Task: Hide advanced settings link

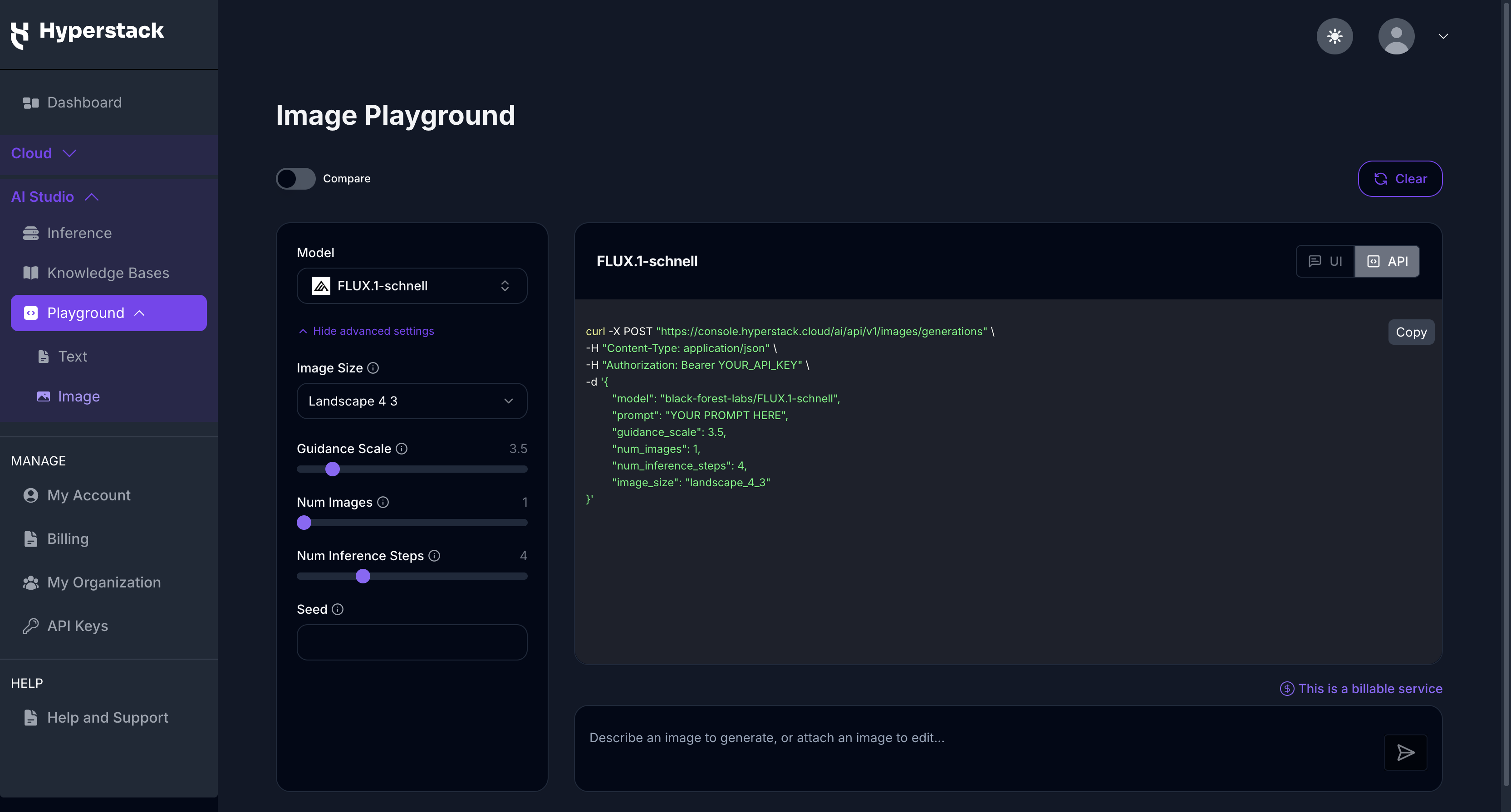Action: pos(367,331)
